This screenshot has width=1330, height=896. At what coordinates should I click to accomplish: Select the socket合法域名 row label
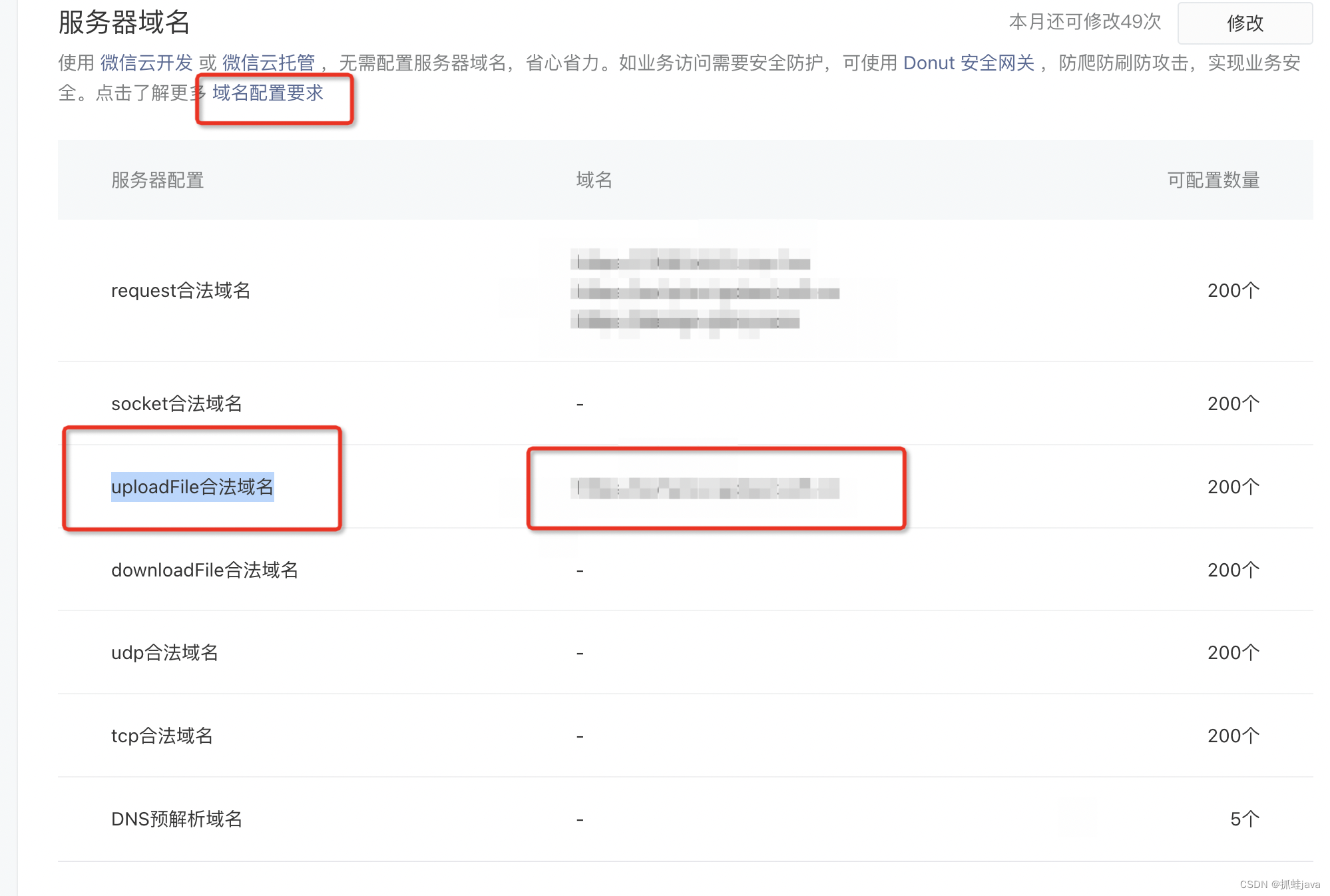(x=176, y=404)
